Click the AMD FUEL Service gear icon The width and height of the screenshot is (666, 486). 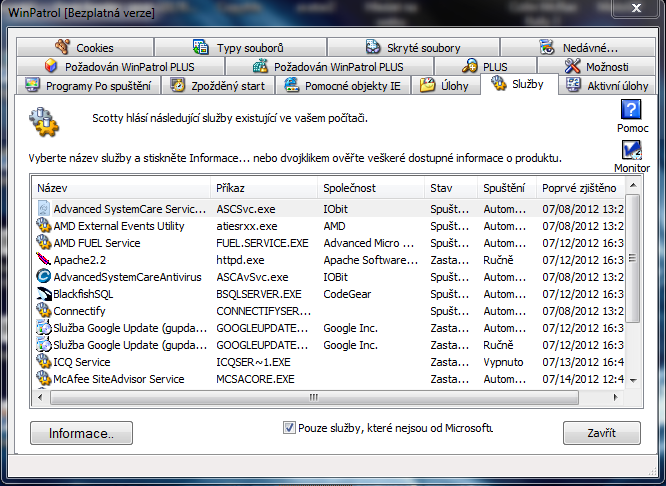pos(43,243)
